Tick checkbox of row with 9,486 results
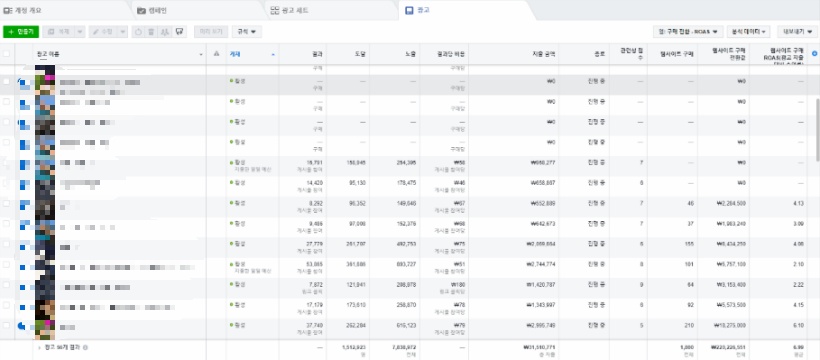Viewport: 820px width, 360px height. click(6, 223)
